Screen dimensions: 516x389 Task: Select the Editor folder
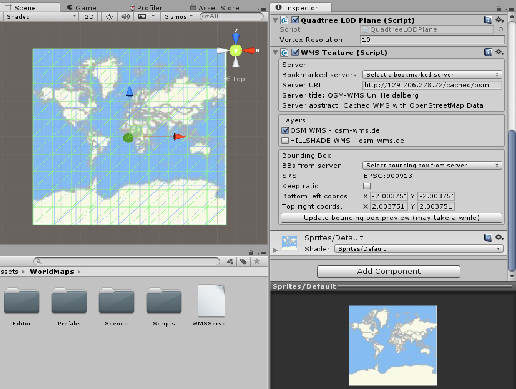(21, 307)
